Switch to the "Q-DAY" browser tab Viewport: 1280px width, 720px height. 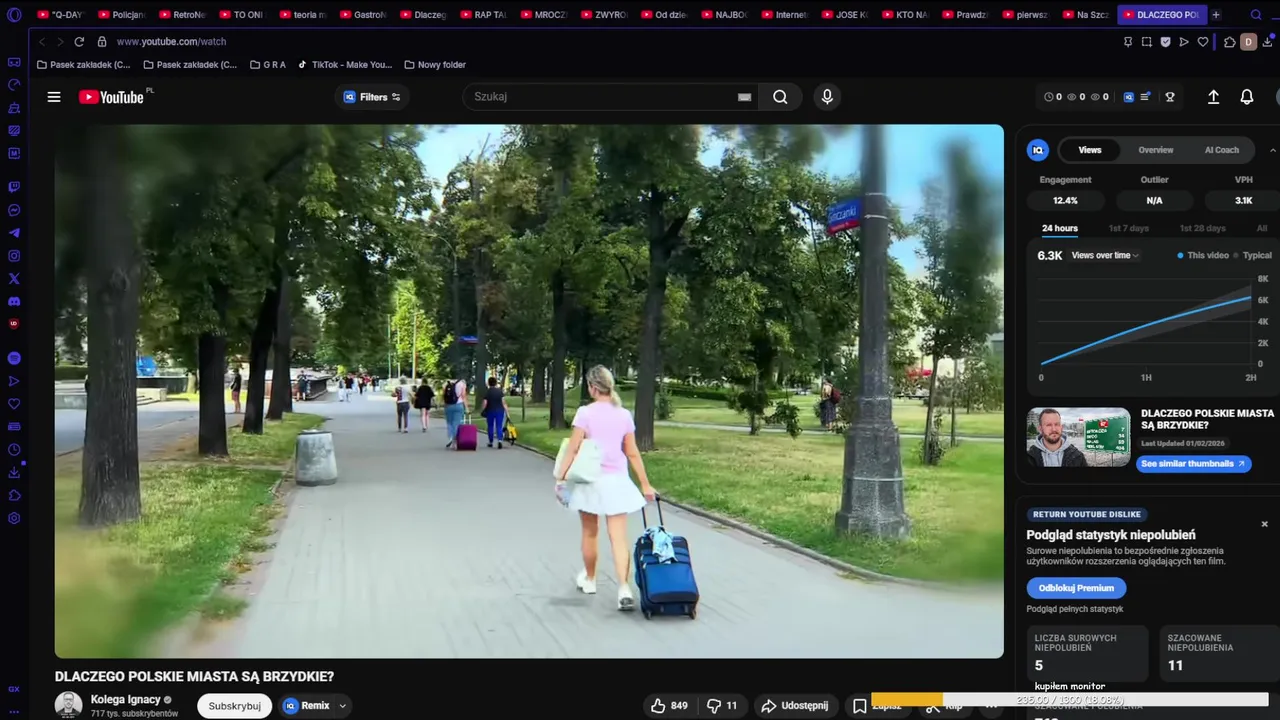coord(62,15)
